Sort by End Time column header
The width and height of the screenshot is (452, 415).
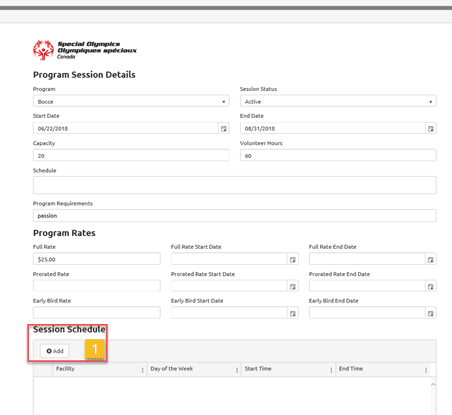click(351, 369)
